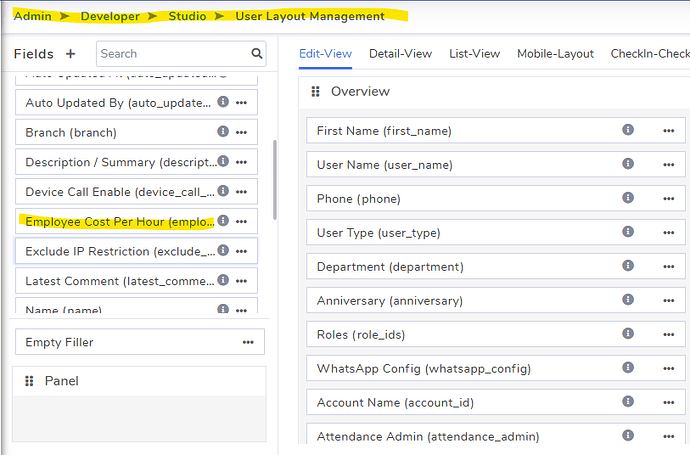The width and height of the screenshot is (690, 455).
Task: Click the Fields search box
Action: (x=181, y=54)
